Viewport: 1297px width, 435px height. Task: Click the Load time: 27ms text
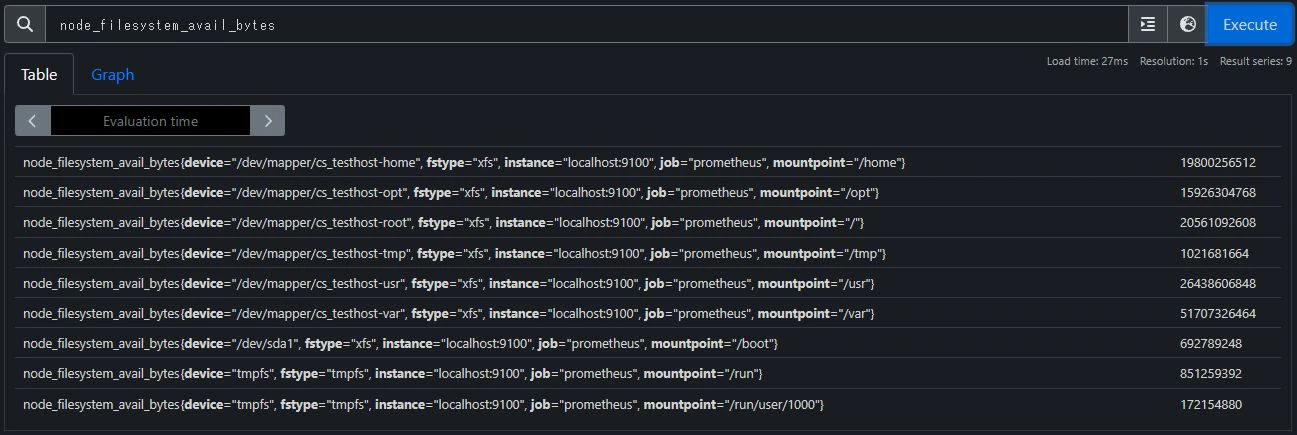1087,61
